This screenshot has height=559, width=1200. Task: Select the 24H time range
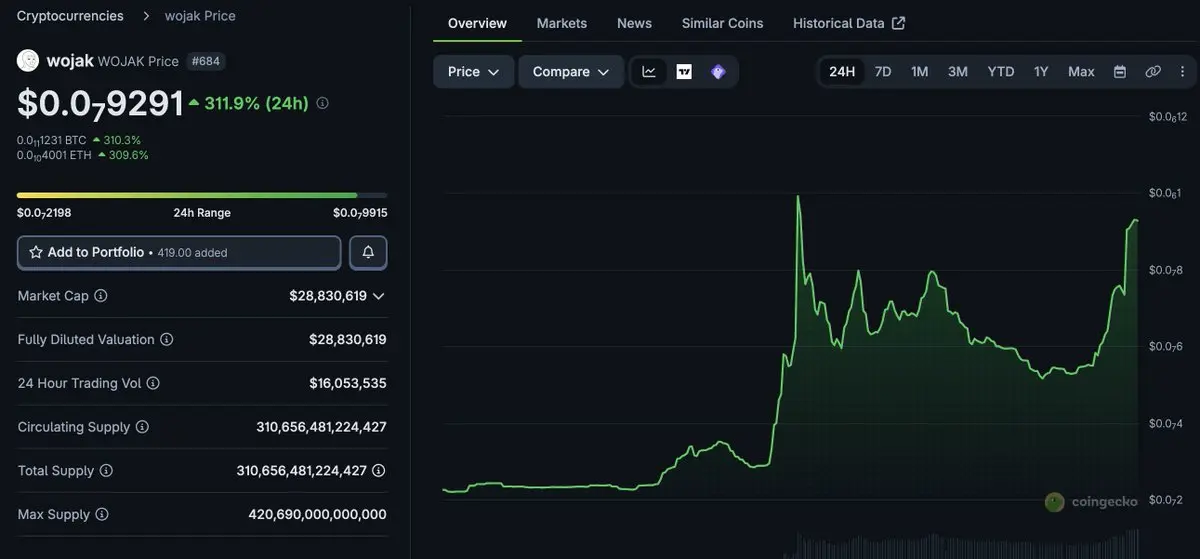click(842, 72)
